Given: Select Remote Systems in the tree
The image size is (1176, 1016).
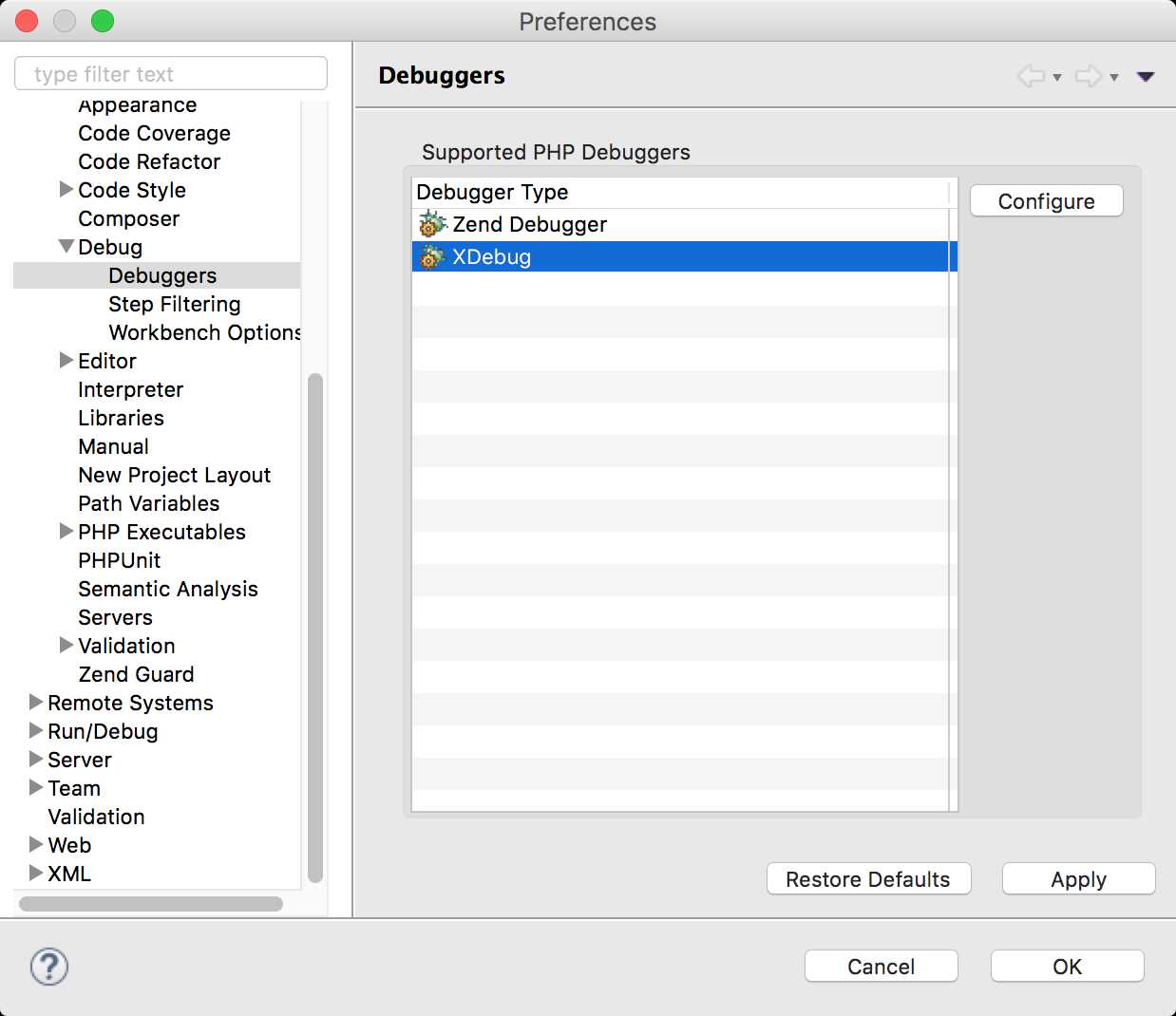Looking at the screenshot, I should coord(130,703).
